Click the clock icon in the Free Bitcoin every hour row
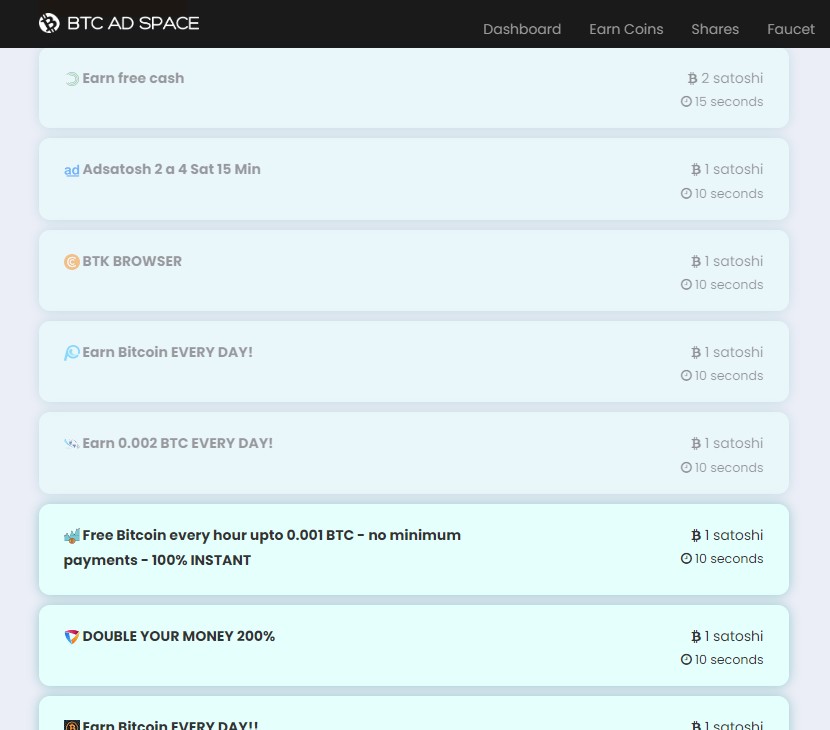 point(686,558)
